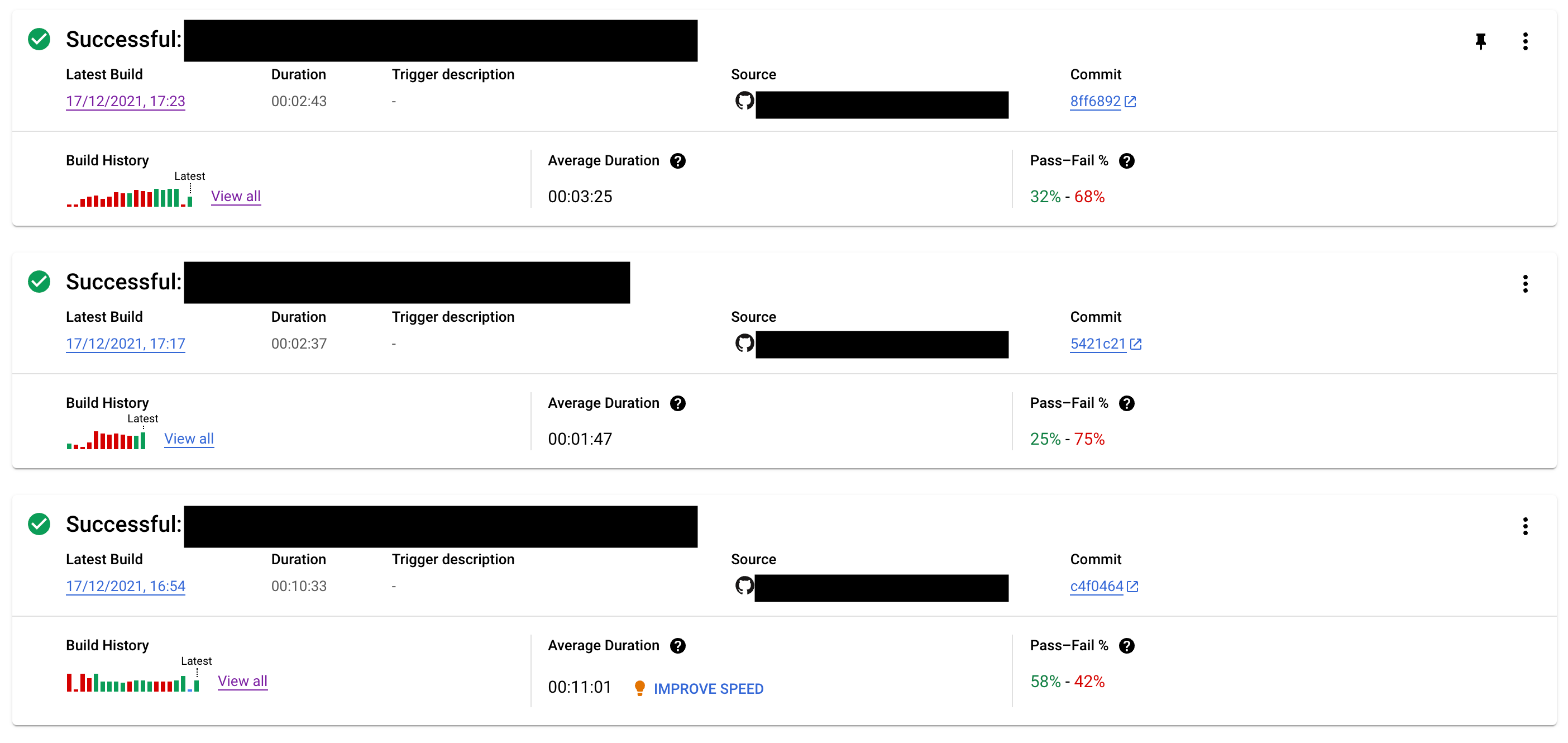Image resolution: width=1568 pixels, height=743 pixels.
Task: Open the latest build link 17/12/2021, 17:23
Action: point(126,101)
